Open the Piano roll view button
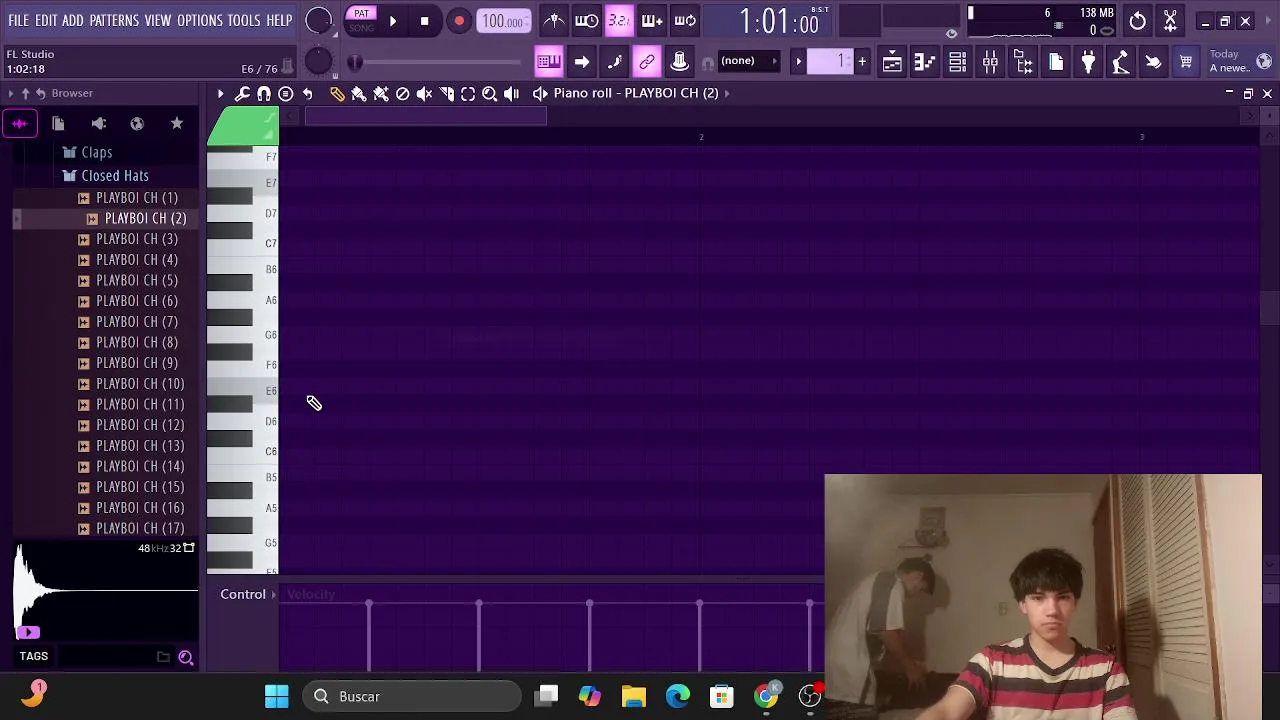This screenshot has height=720, width=1280. tap(924, 62)
